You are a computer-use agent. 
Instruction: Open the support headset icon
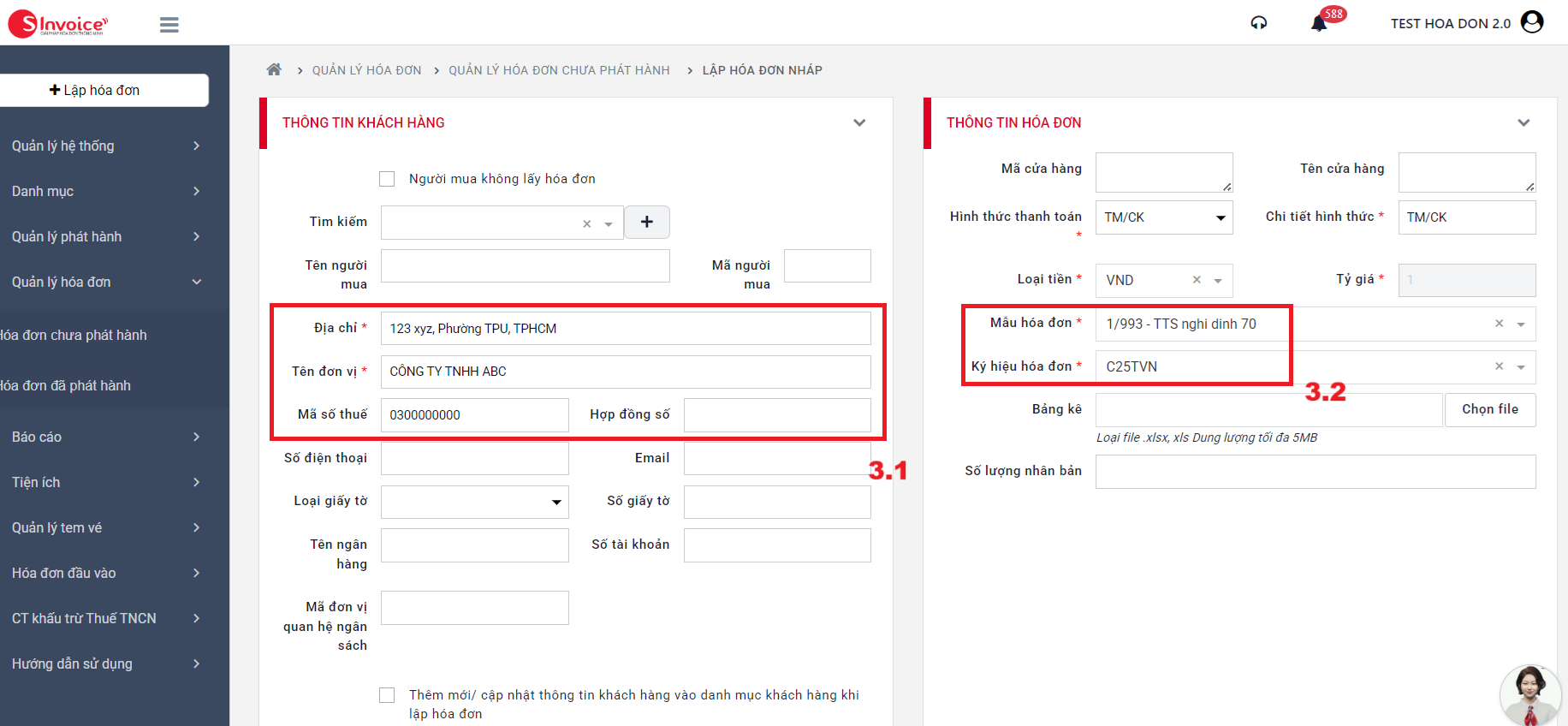(1258, 23)
